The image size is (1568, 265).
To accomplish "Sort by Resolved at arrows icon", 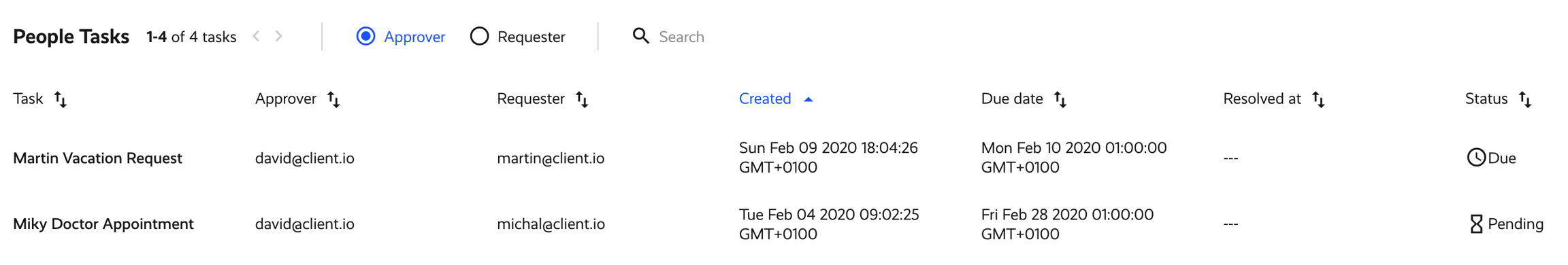I will coord(1318,99).
